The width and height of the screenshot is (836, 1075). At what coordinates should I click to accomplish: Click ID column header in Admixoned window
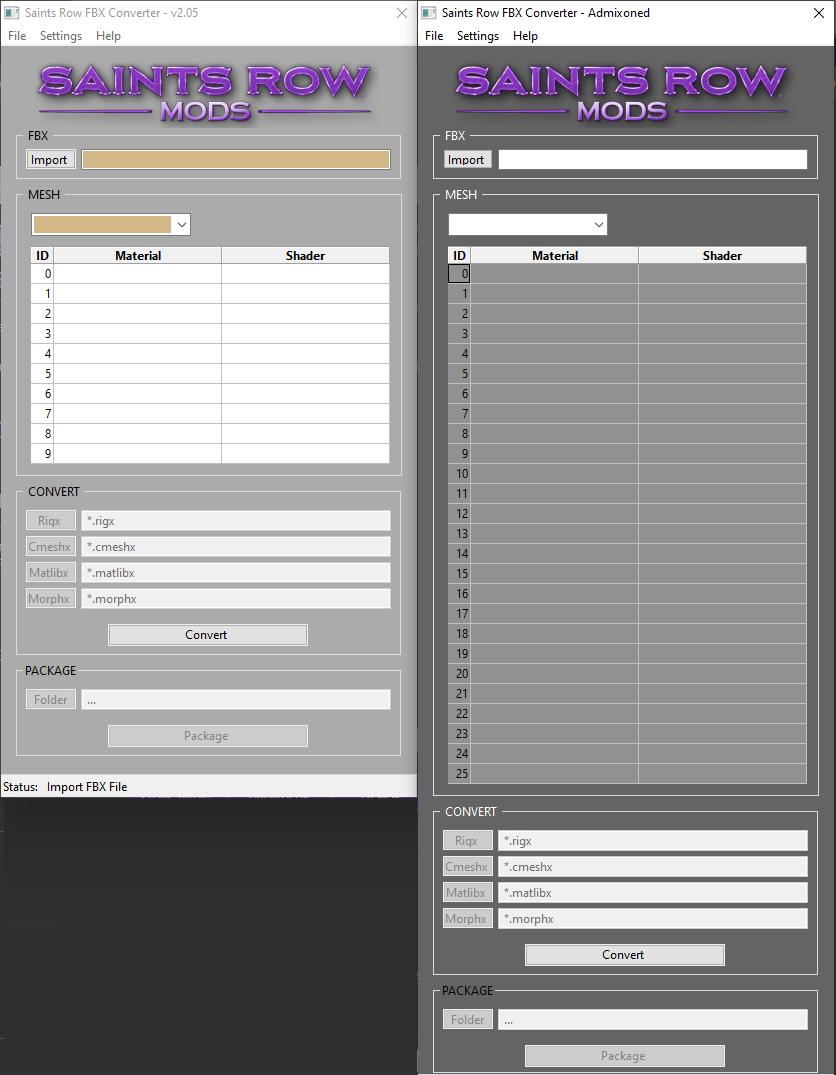click(x=459, y=255)
